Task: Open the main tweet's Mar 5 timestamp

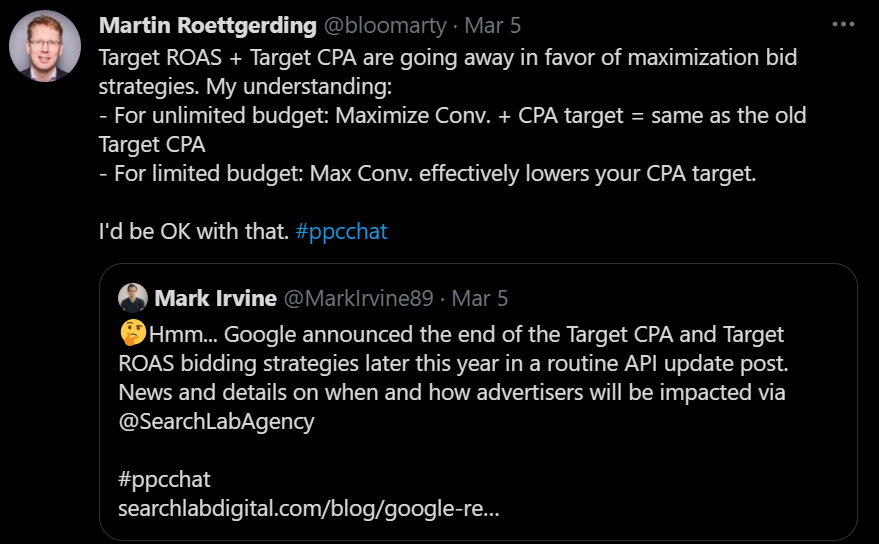Action: pyautogui.click(x=493, y=25)
